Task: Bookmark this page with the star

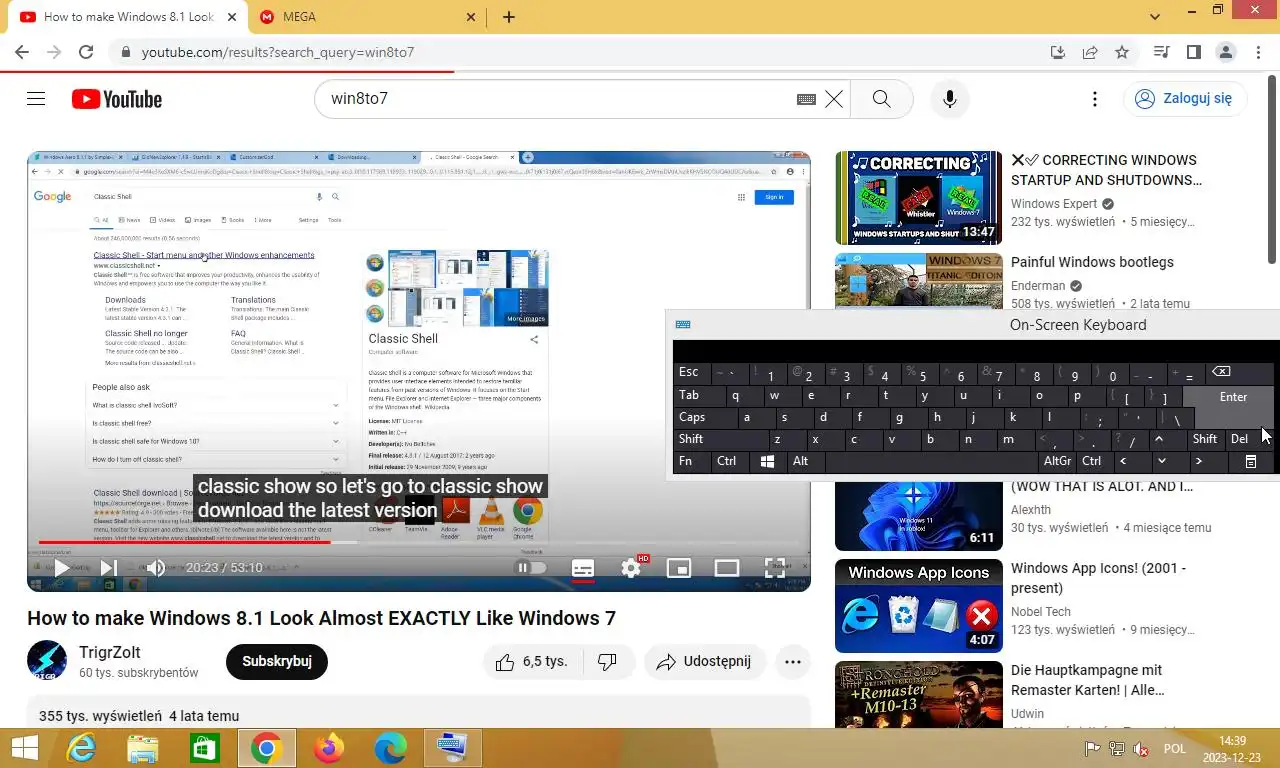Action: (1122, 52)
